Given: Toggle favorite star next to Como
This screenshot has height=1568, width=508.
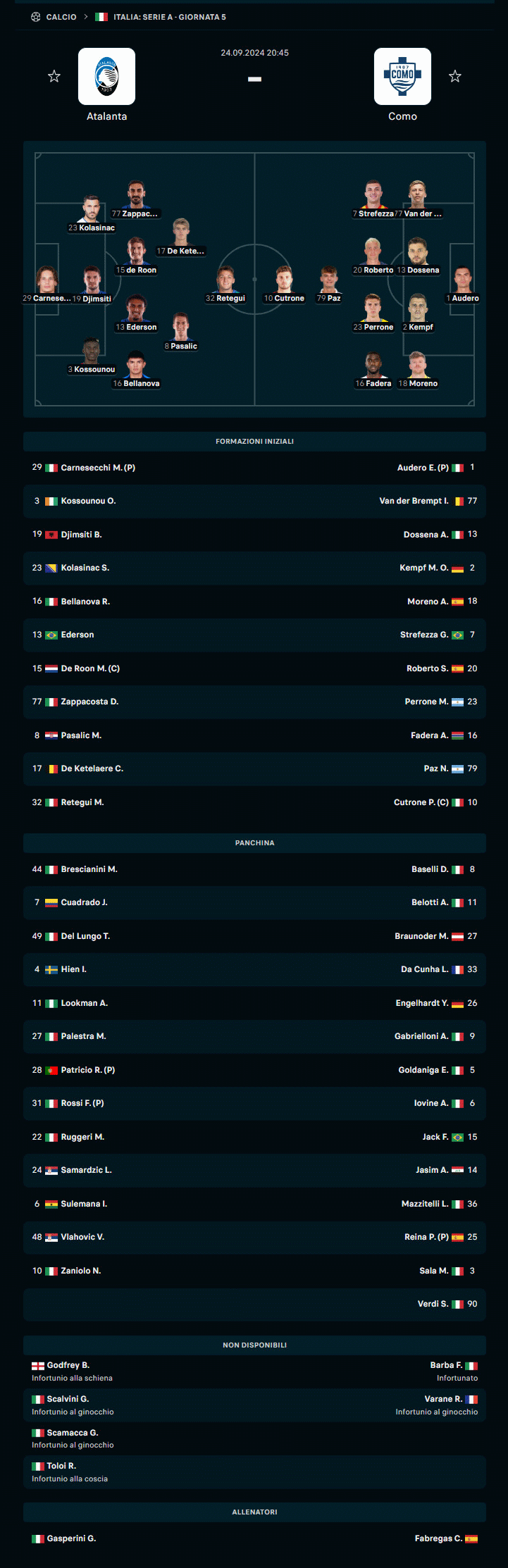Looking at the screenshot, I should pos(455,76).
